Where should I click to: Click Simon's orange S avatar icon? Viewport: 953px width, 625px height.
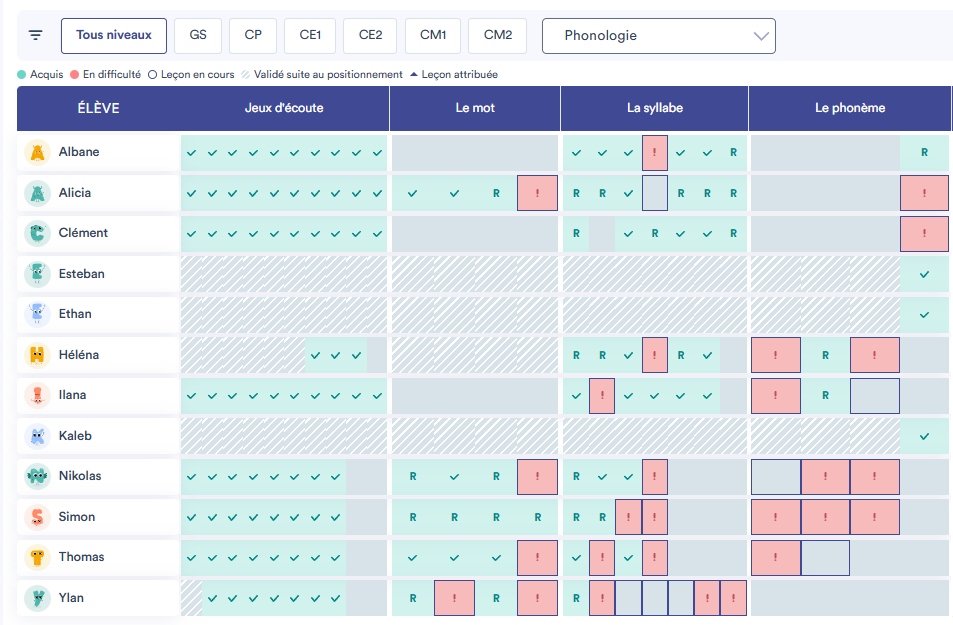(x=37, y=517)
